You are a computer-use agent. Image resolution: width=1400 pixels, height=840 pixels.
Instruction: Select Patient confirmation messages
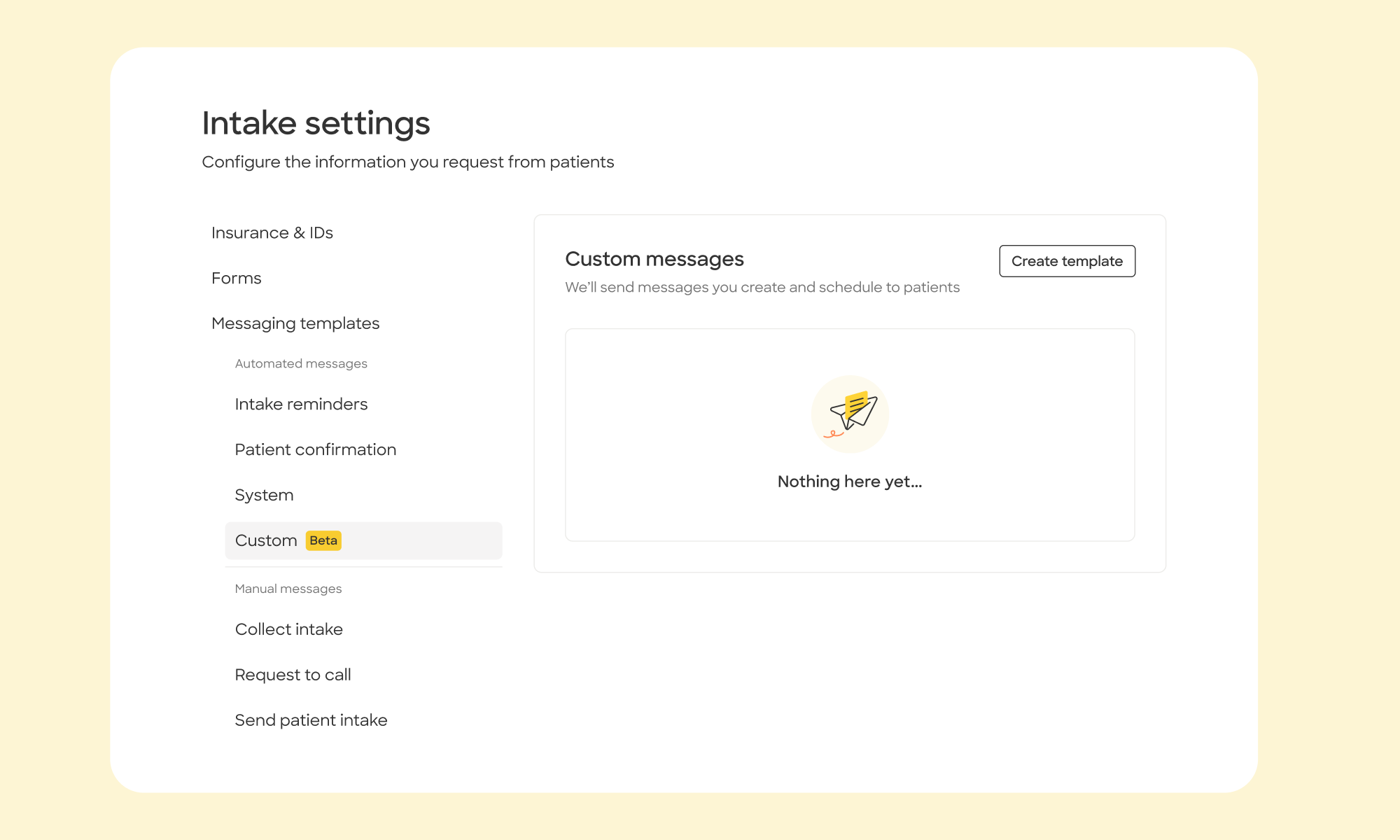[316, 450]
